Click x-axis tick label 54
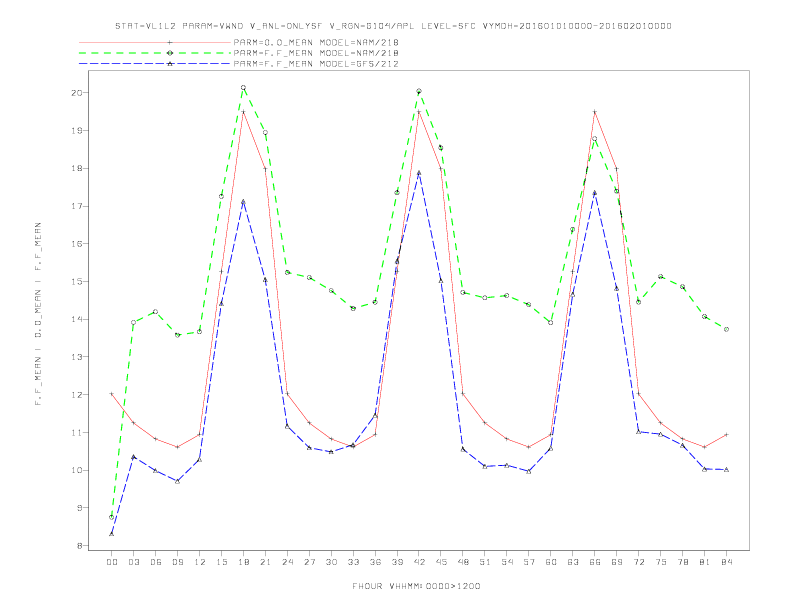 click(507, 562)
